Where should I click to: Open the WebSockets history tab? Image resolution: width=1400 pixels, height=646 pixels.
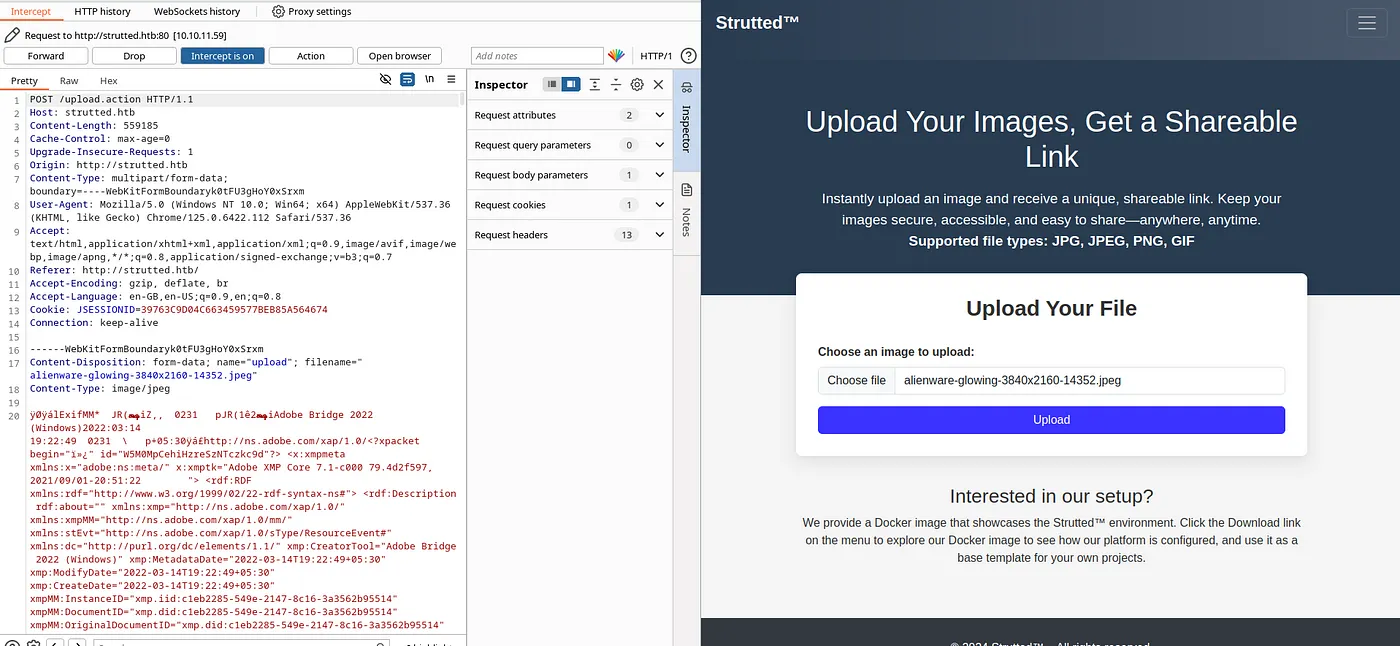tap(197, 11)
